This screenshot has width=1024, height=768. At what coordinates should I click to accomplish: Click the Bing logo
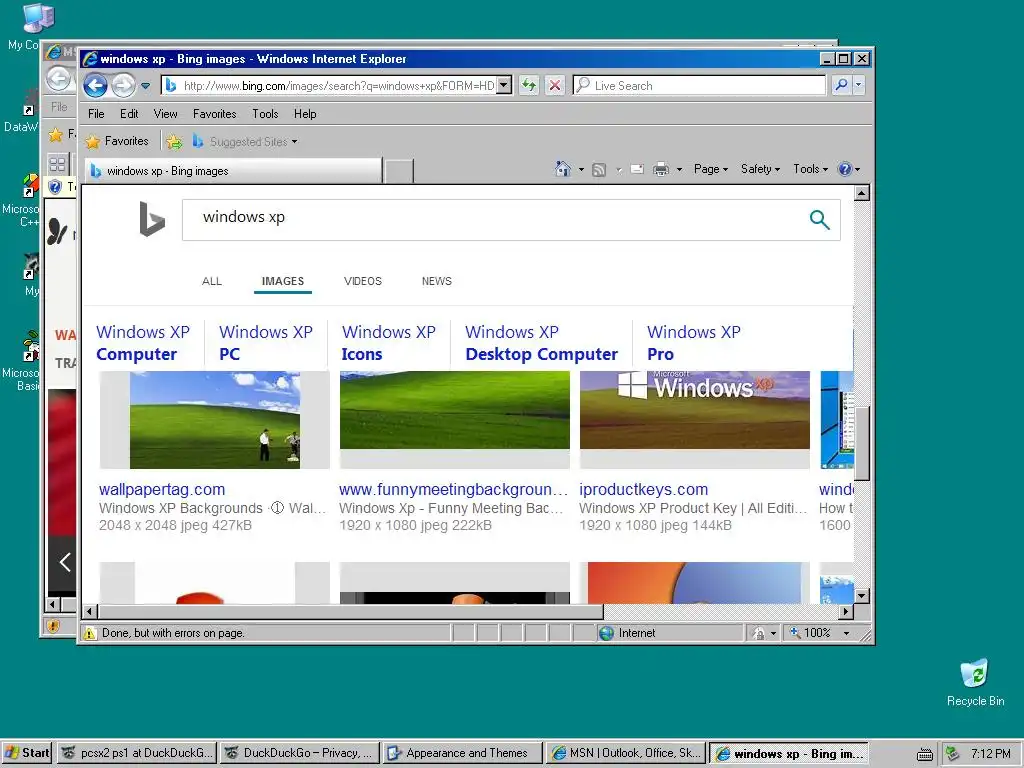tap(152, 219)
